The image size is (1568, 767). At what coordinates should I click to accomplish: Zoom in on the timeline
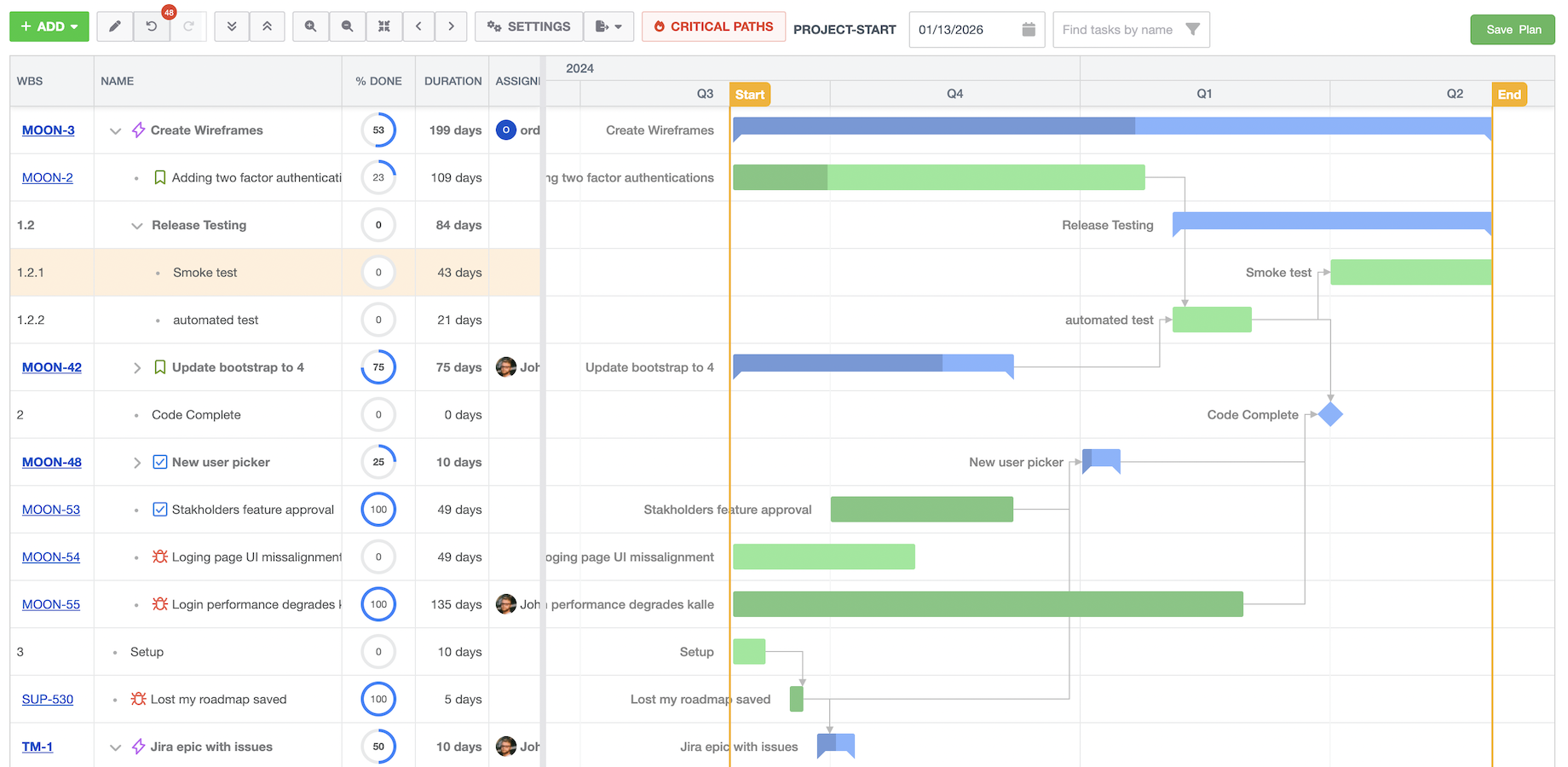pyautogui.click(x=309, y=26)
